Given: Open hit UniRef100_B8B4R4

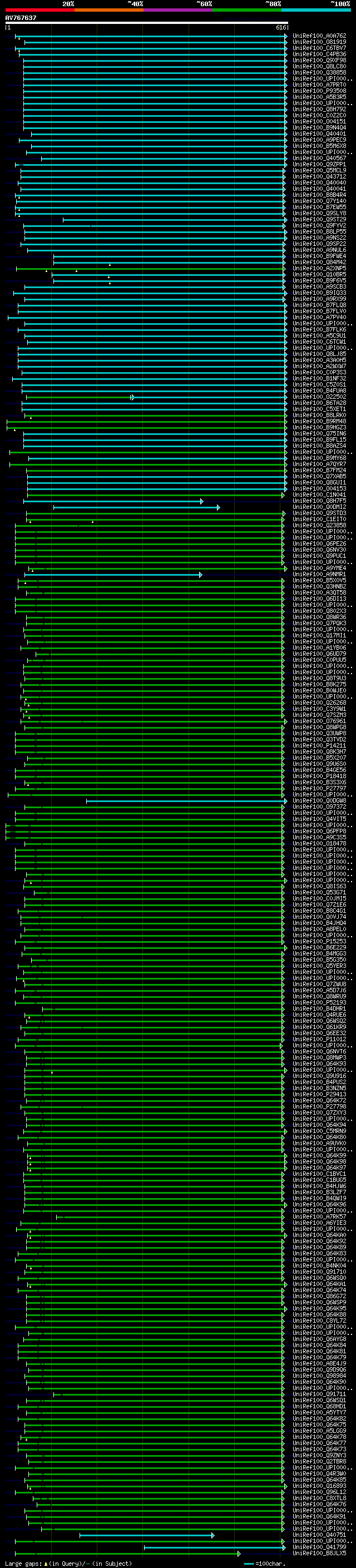Looking at the screenshot, I should (x=319, y=195).
